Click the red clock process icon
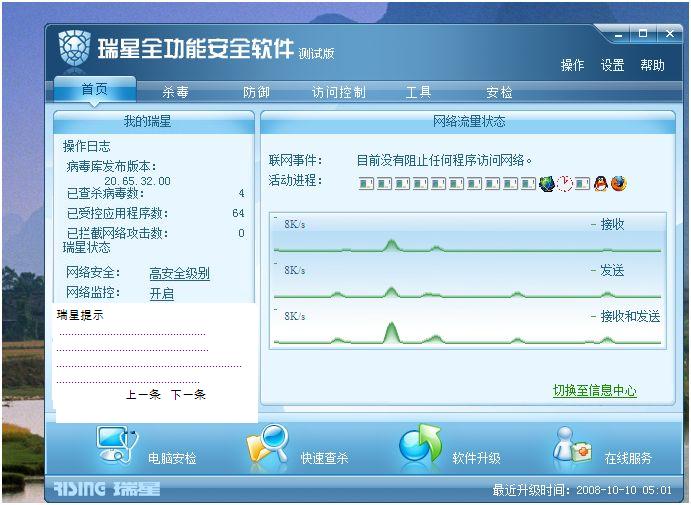 point(565,183)
